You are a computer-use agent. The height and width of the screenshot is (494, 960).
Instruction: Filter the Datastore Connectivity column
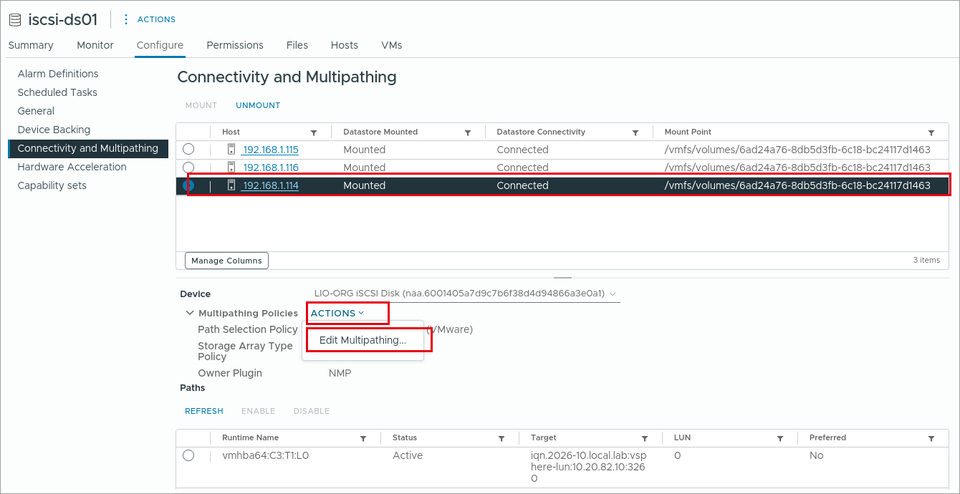tap(636, 132)
